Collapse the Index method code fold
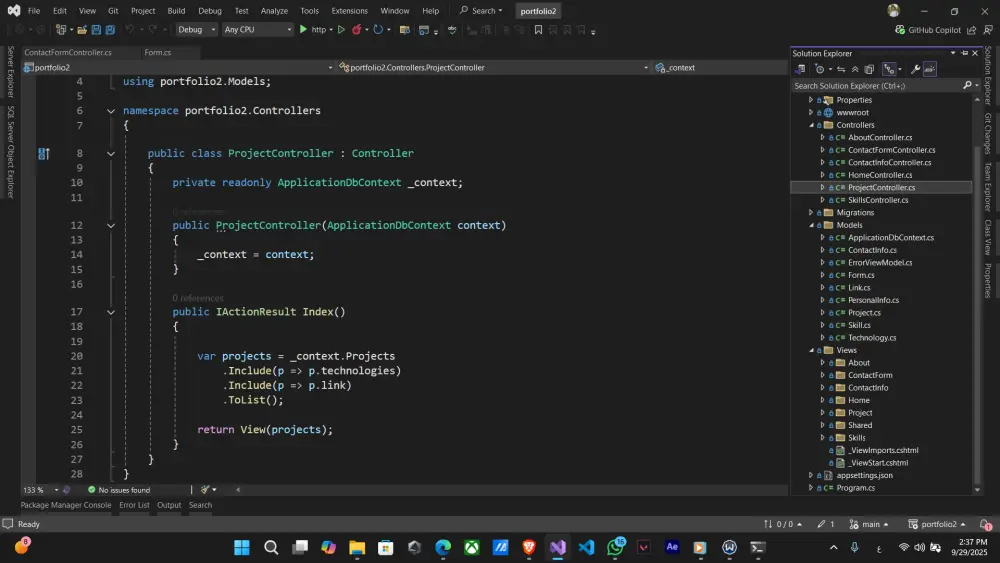The height and width of the screenshot is (563, 1000). click(111, 312)
